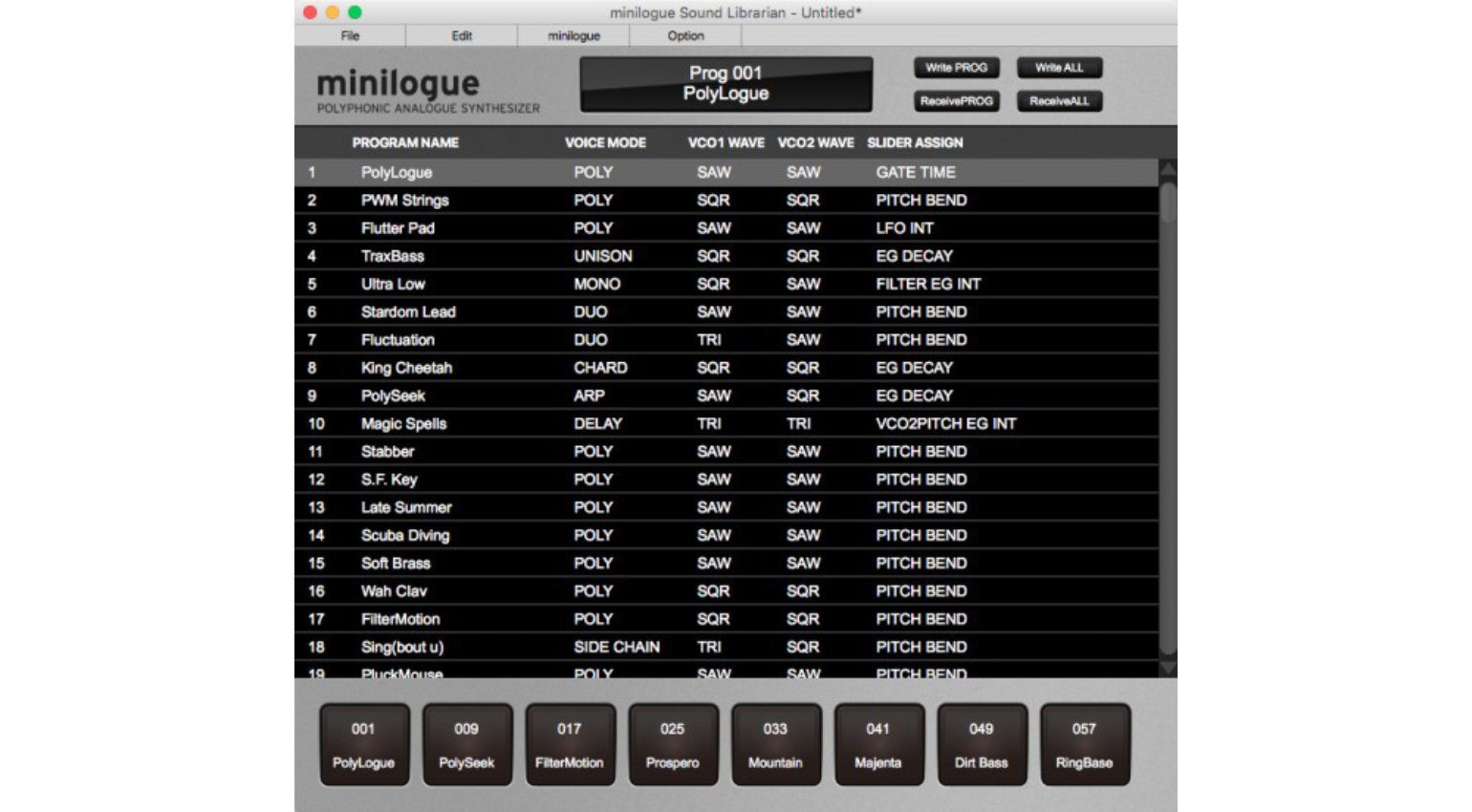This screenshot has width=1472, height=812.
Task: Select bank button 009 PolySeek
Action: coord(466,745)
